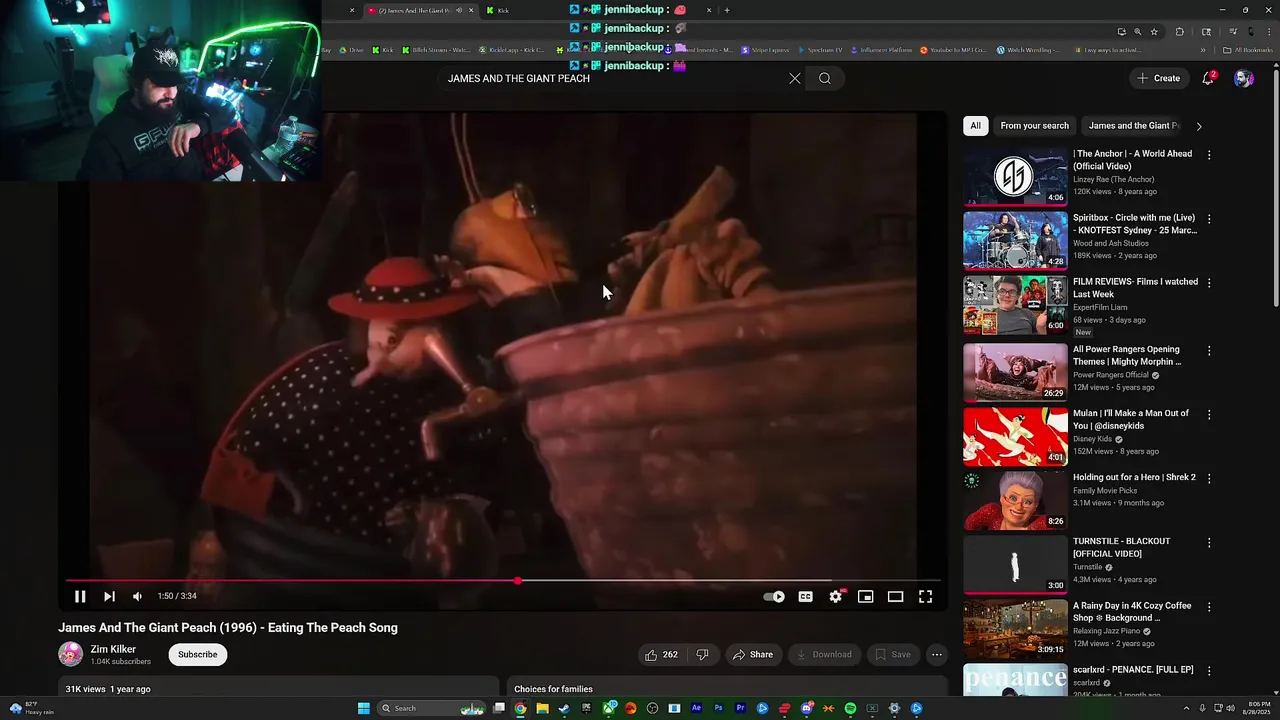The height and width of the screenshot is (720, 1280).
Task: Toggle the autoplay switch in the player
Action: pos(774,597)
